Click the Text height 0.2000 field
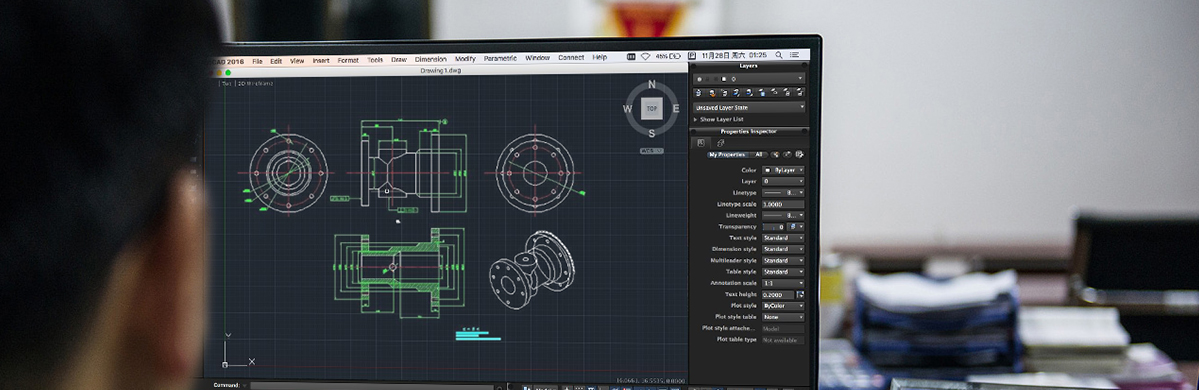 (778, 294)
